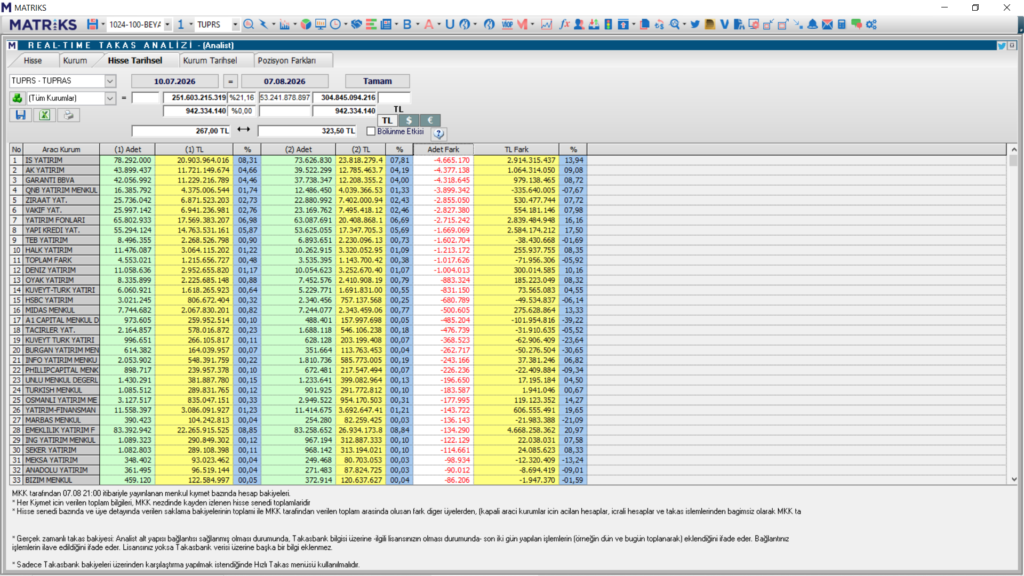Image resolution: width=1024 pixels, height=576 pixels.
Task: Click the clock icon in toolbar
Action: click(336, 24)
